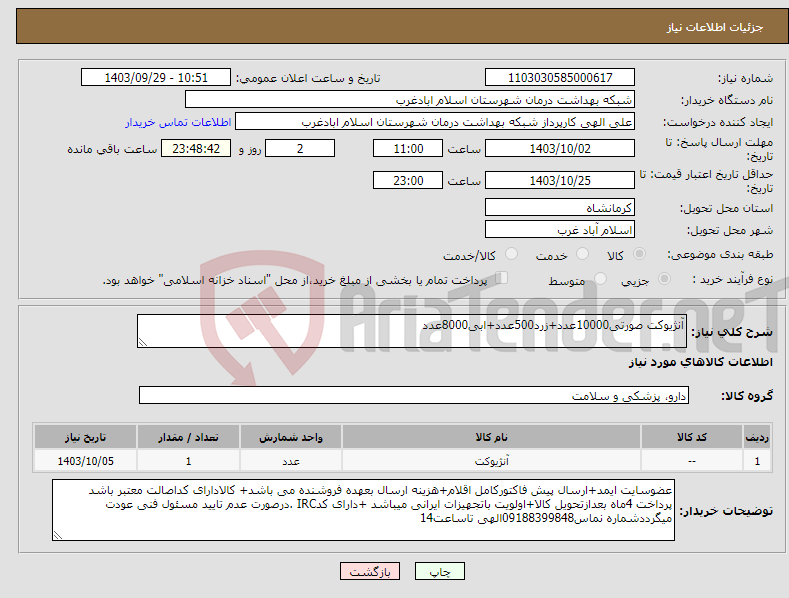The image size is (789, 598).
Task: Click the need date cell 1403/10/05
Action: (86, 461)
